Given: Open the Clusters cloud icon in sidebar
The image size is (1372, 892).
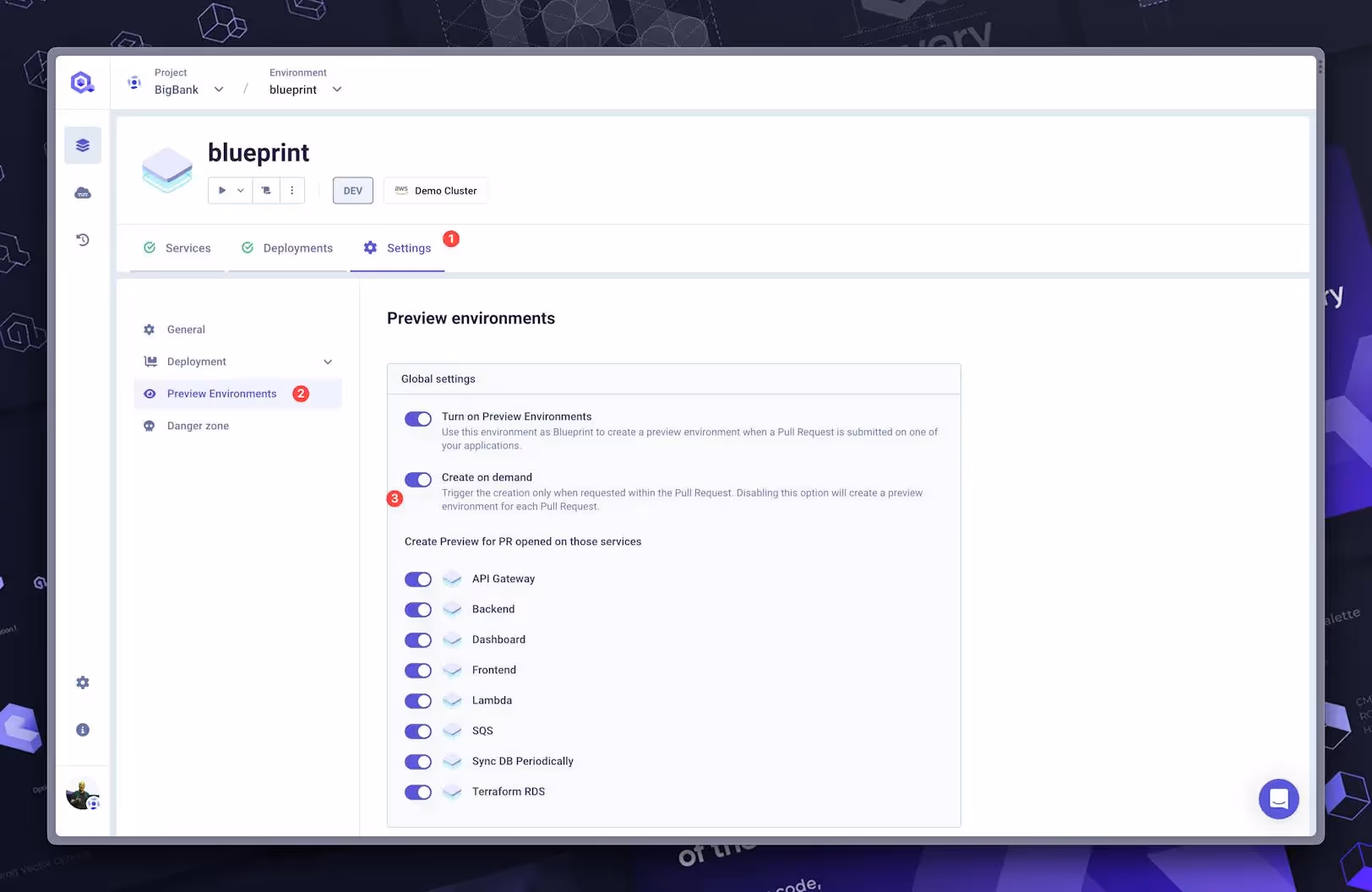Looking at the screenshot, I should 82,193.
